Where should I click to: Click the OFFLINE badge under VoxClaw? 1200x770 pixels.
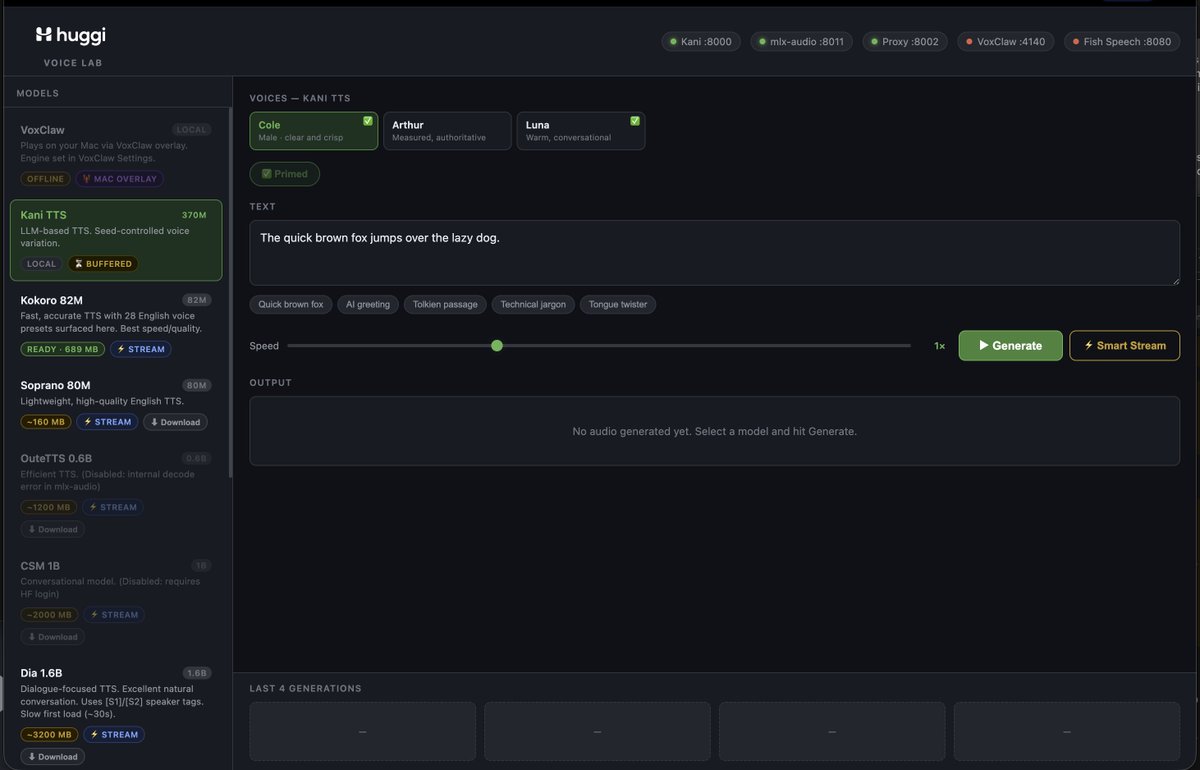(45, 179)
